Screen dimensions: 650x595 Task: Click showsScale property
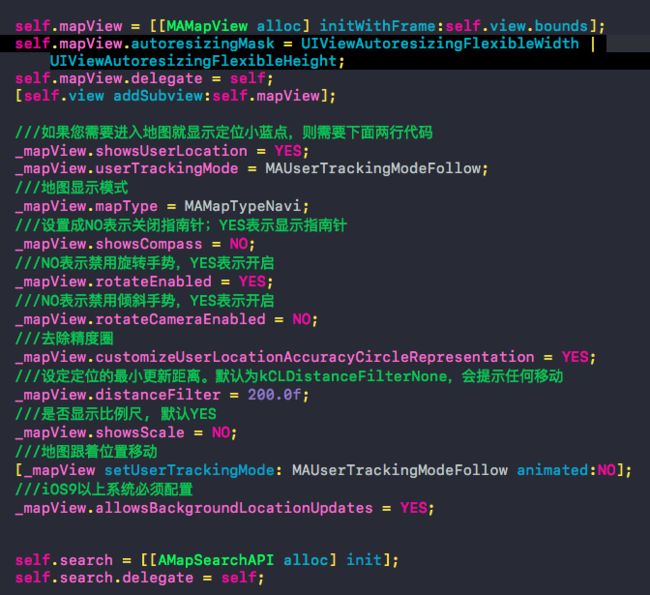click(140, 432)
